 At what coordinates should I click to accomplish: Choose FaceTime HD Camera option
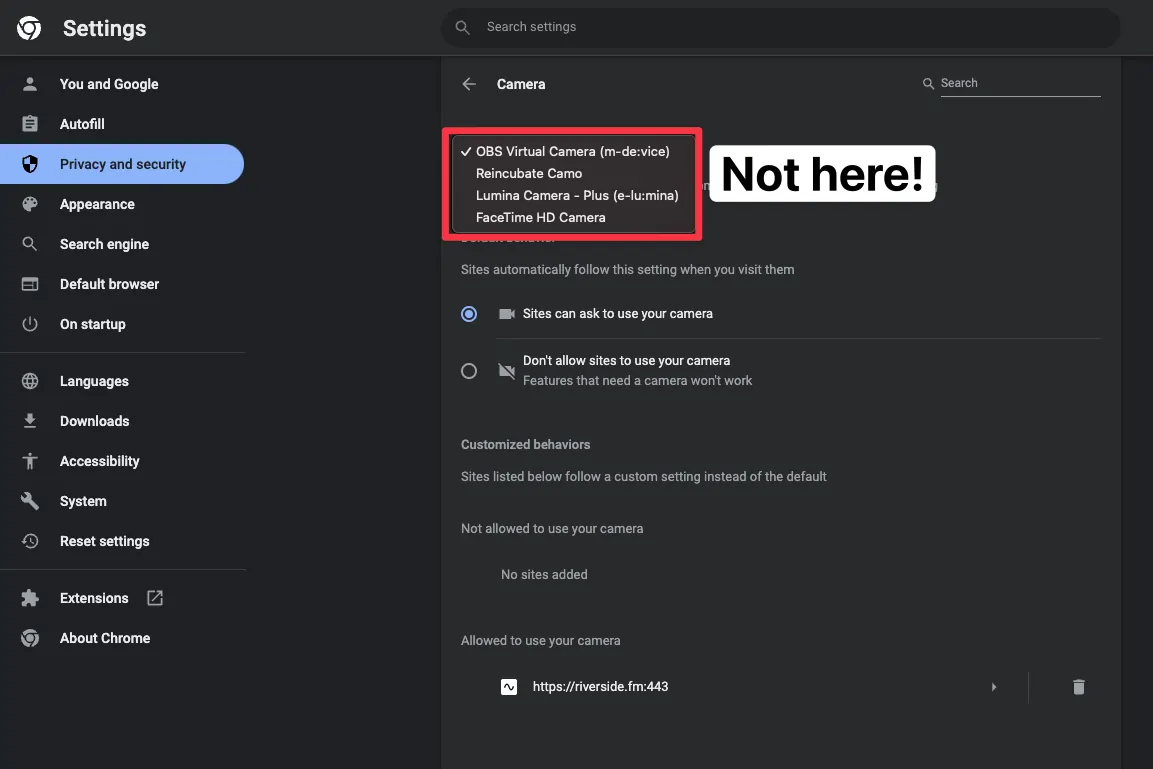click(573, 218)
